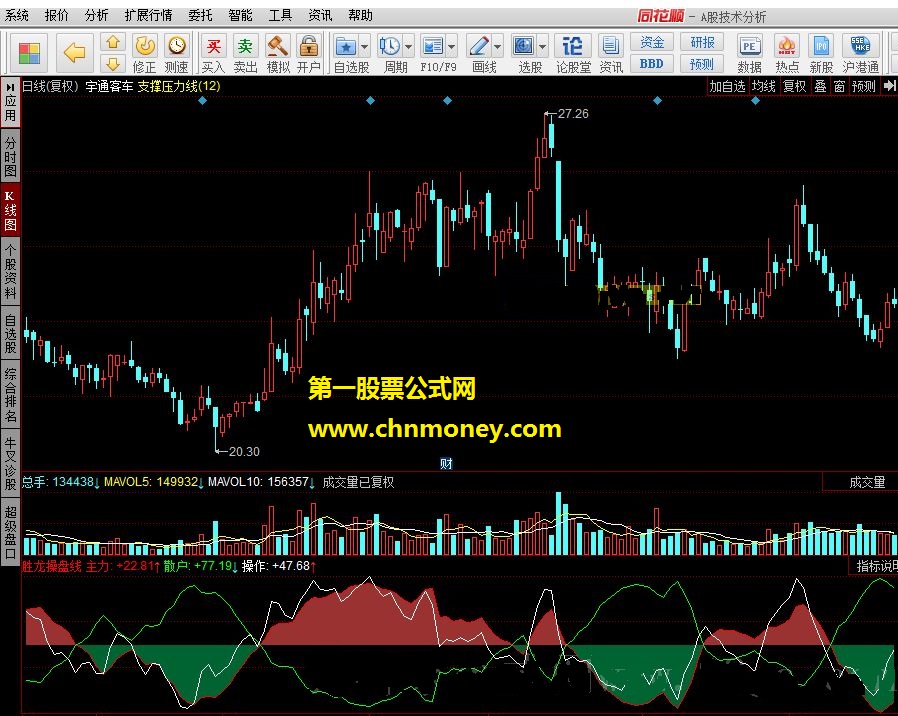
Task: Expand the 周期 period dropdown arrow
Action: pos(408,47)
